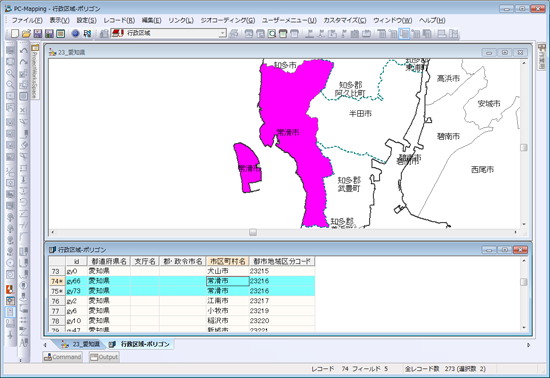Select row header 74 for 常滑市
Screen dimensions: 550x378
click(x=57, y=281)
